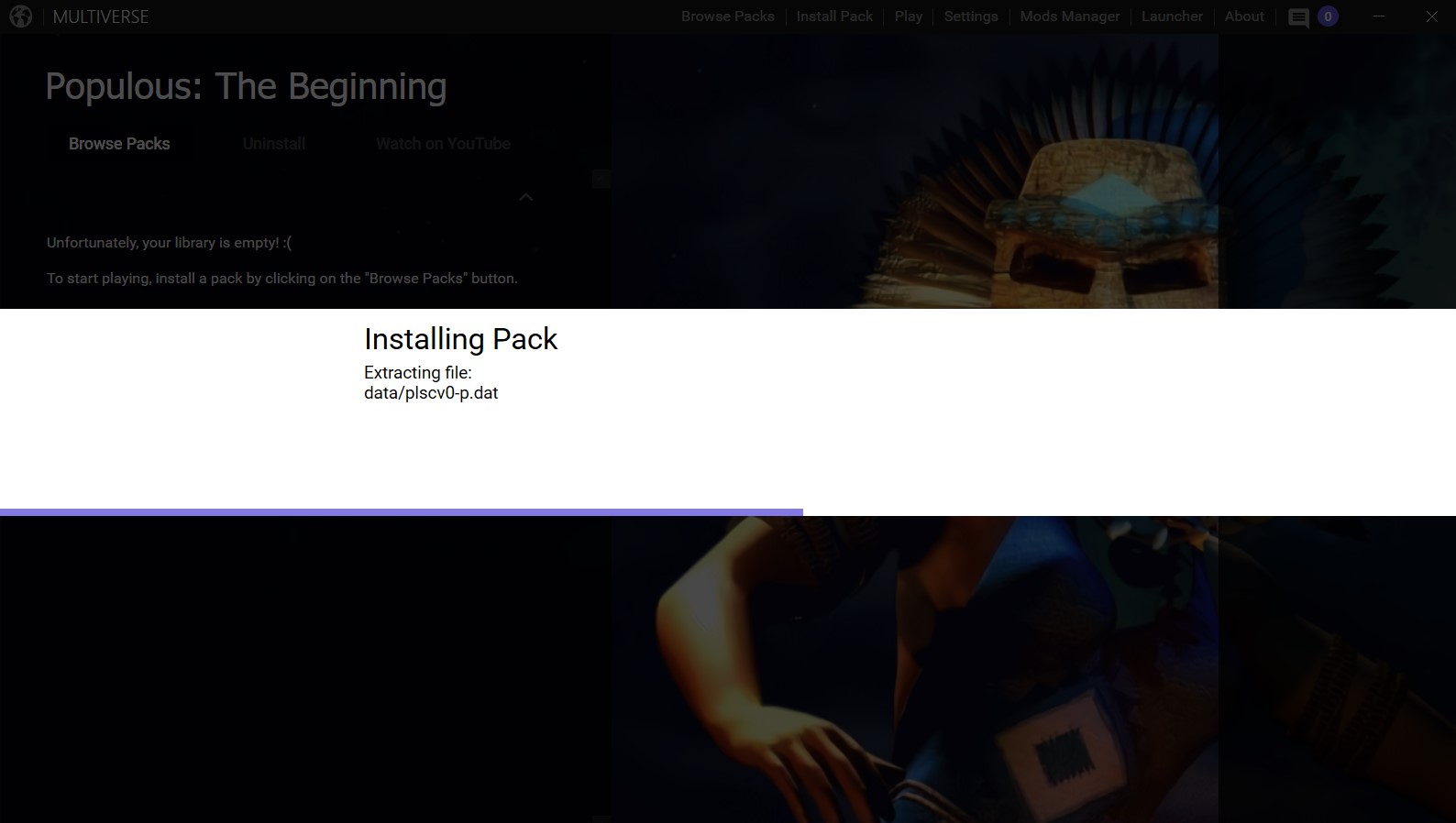Screen dimensions: 1456x823
Task: Go to Settings in the top menu
Action: [x=971, y=16]
